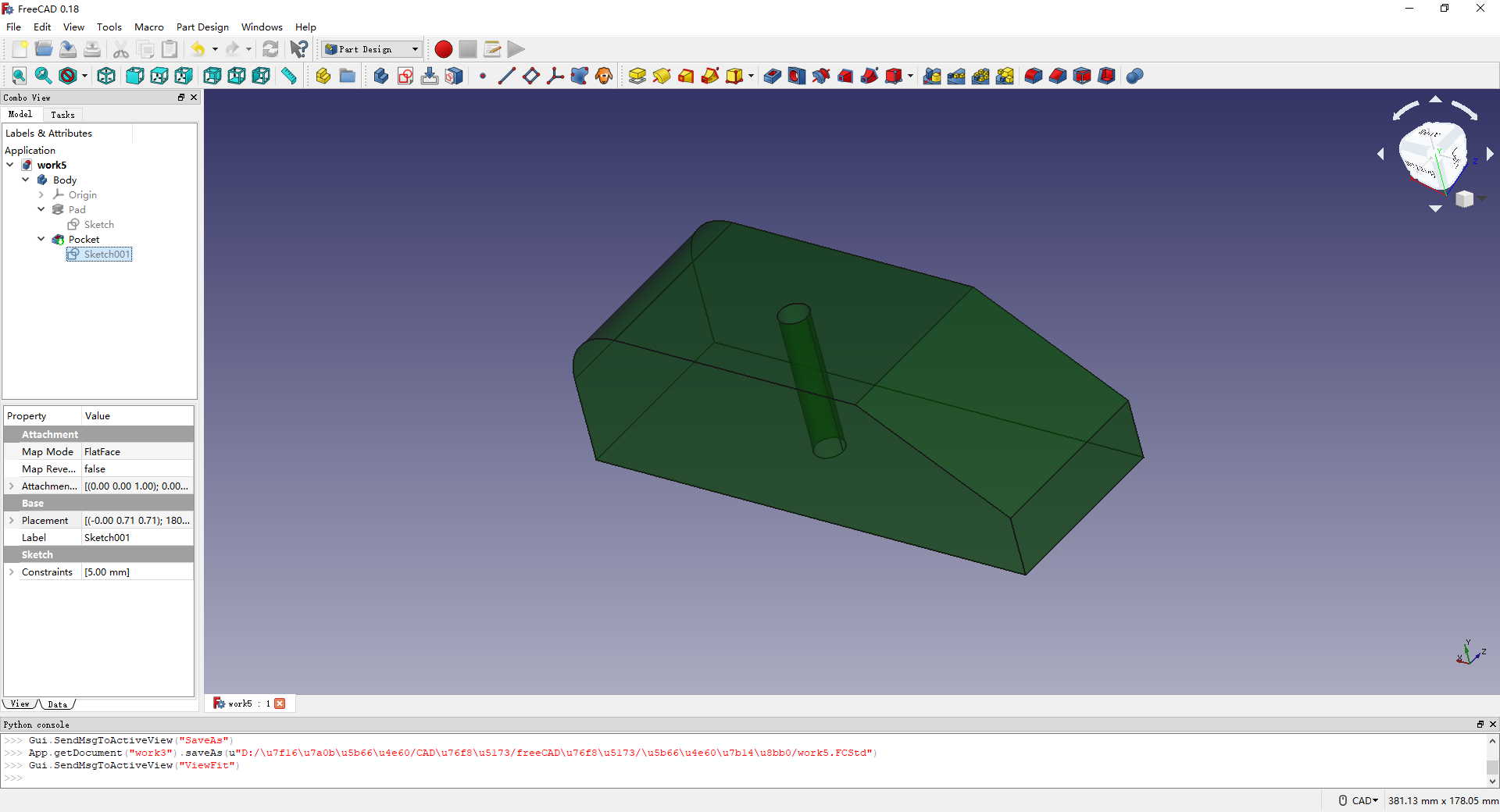Start macro recording with the red button
1500x812 pixels.
tap(442, 48)
